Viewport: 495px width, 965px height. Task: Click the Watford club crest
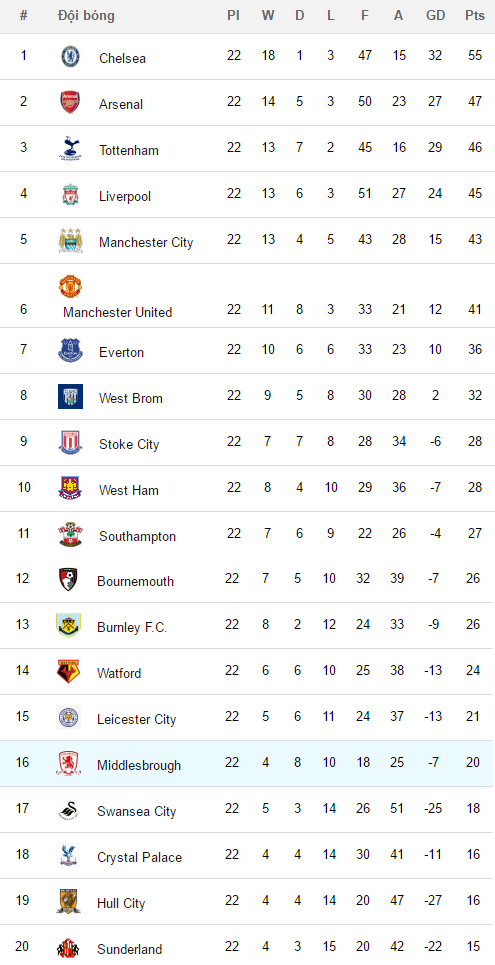[x=68, y=671]
